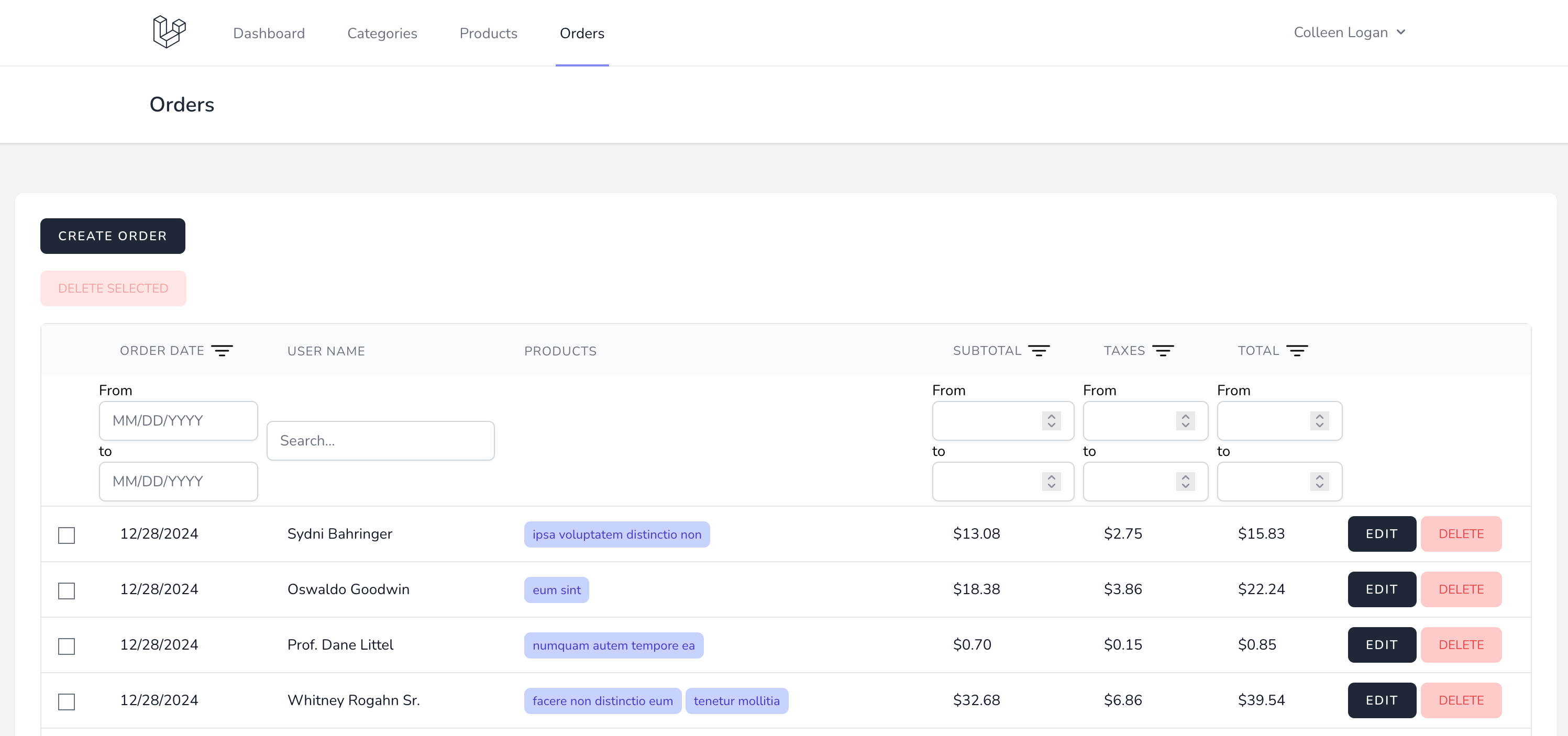Click the Total sort icon
This screenshot has height=736, width=1568.
click(1297, 351)
